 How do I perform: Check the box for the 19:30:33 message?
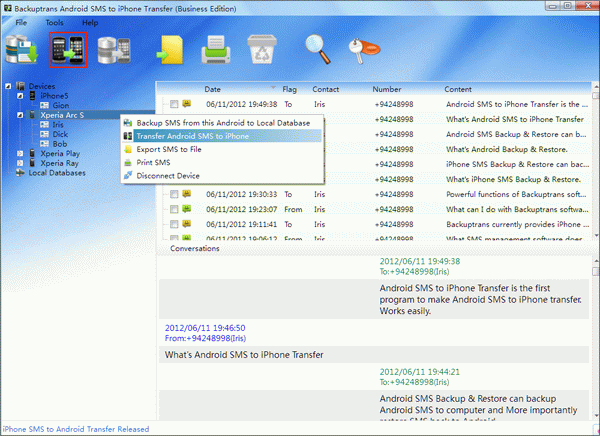(174, 194)
